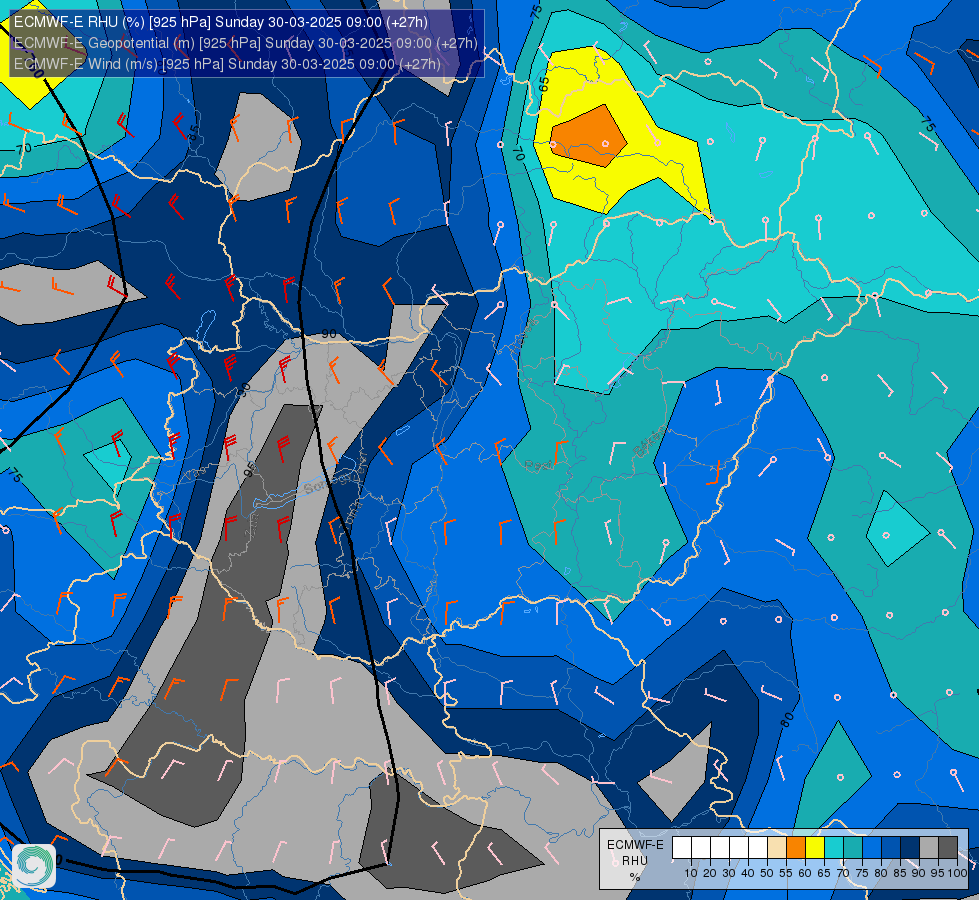This screenshot has width=979, height=900.
Task: Pick the dark gray 95-100% legend swatch
Action: (948, 848)
